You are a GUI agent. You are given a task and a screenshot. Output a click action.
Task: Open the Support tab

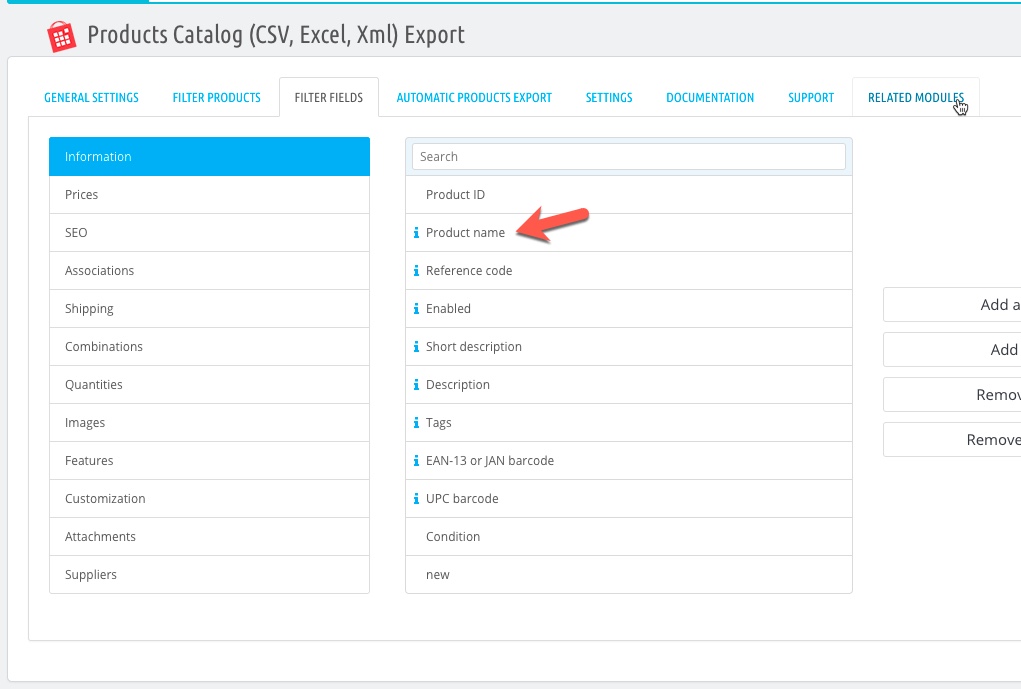(811, 98)
